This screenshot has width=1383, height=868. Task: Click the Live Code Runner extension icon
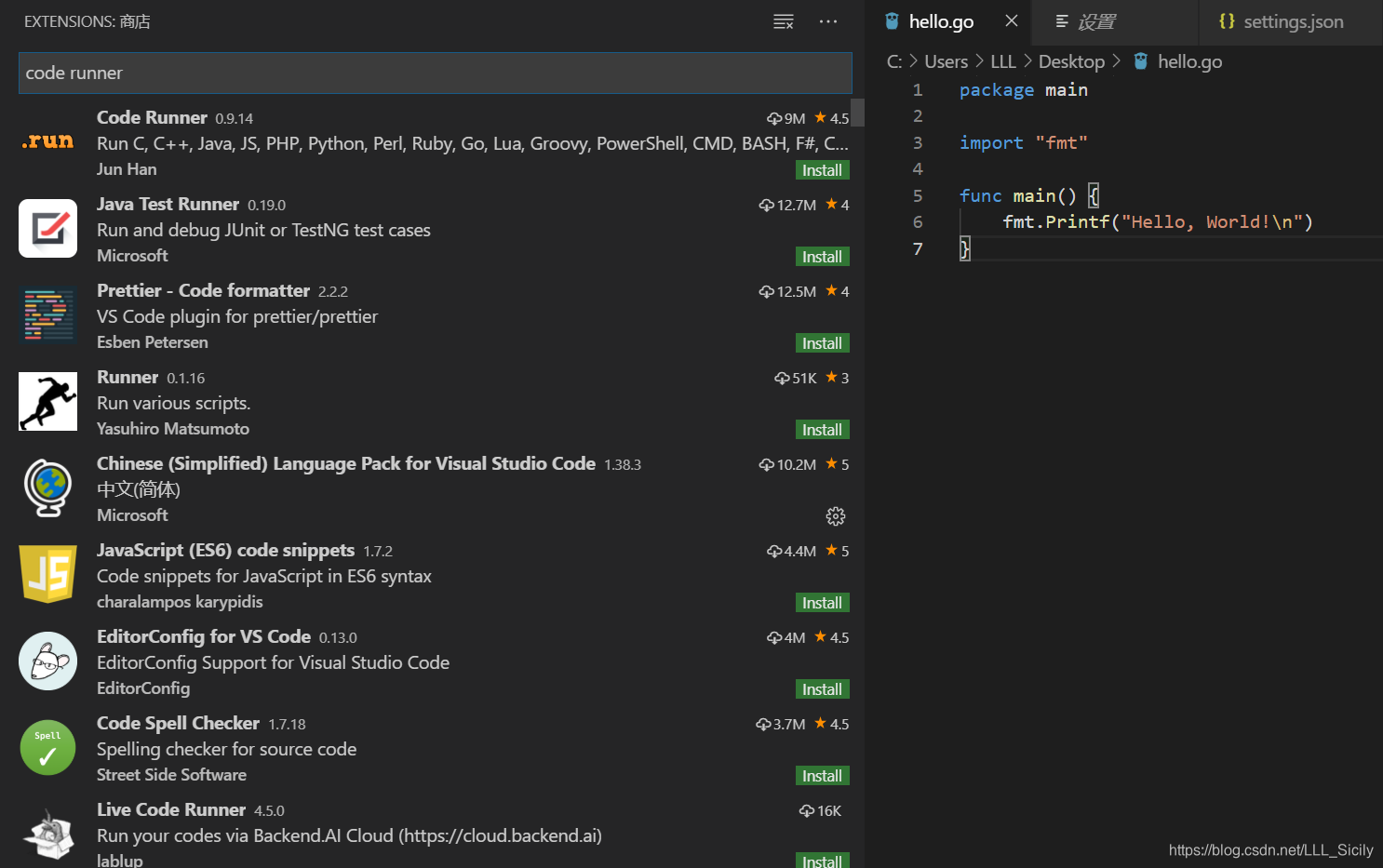(47, 834)
